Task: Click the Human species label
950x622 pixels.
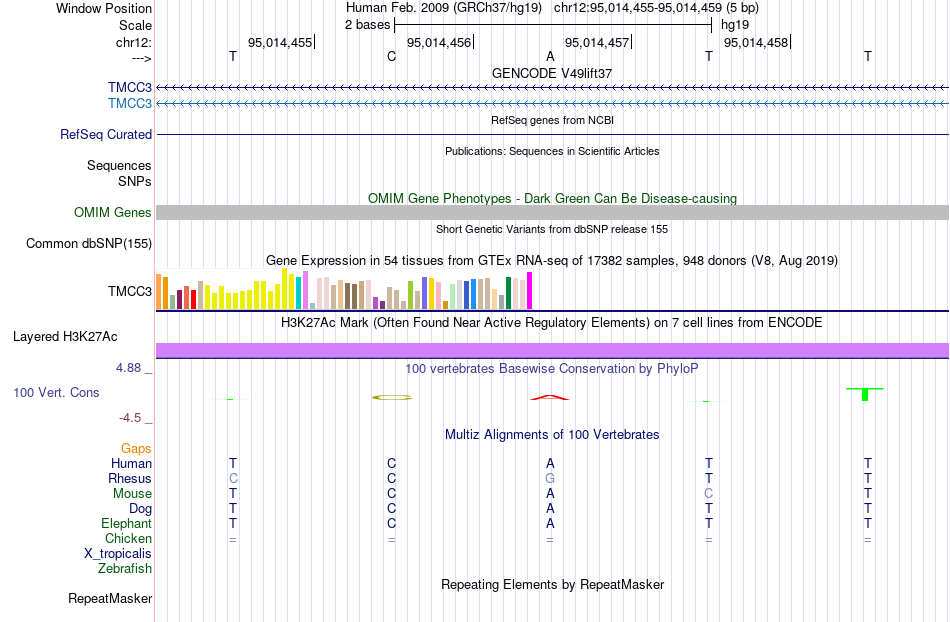Action: (x=131, y=463)
